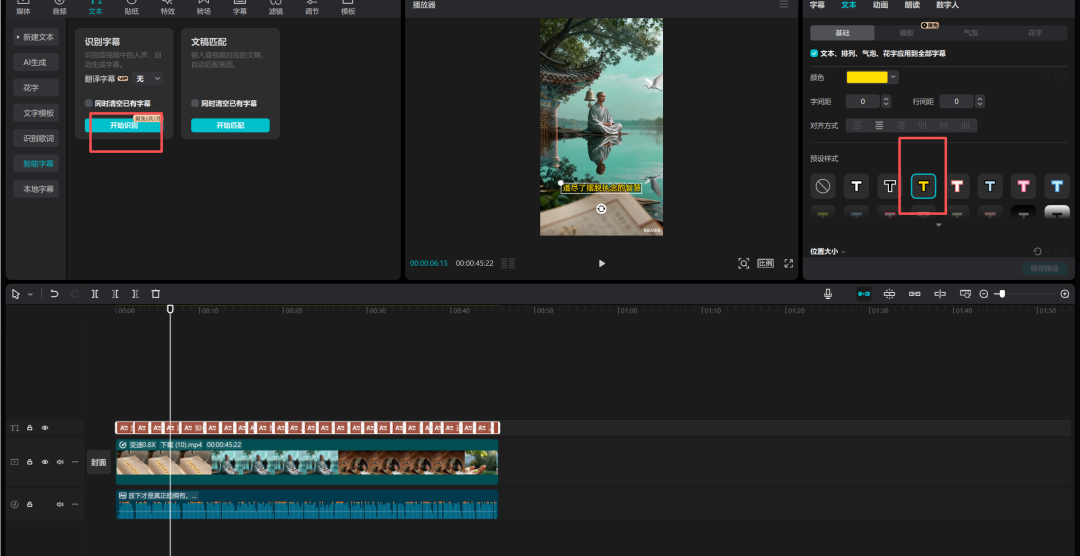The image size is (1080, 556).
Task: Open the selection tool mode dropdown arrow
Action: pyautogui.click(x=30, y=294)
